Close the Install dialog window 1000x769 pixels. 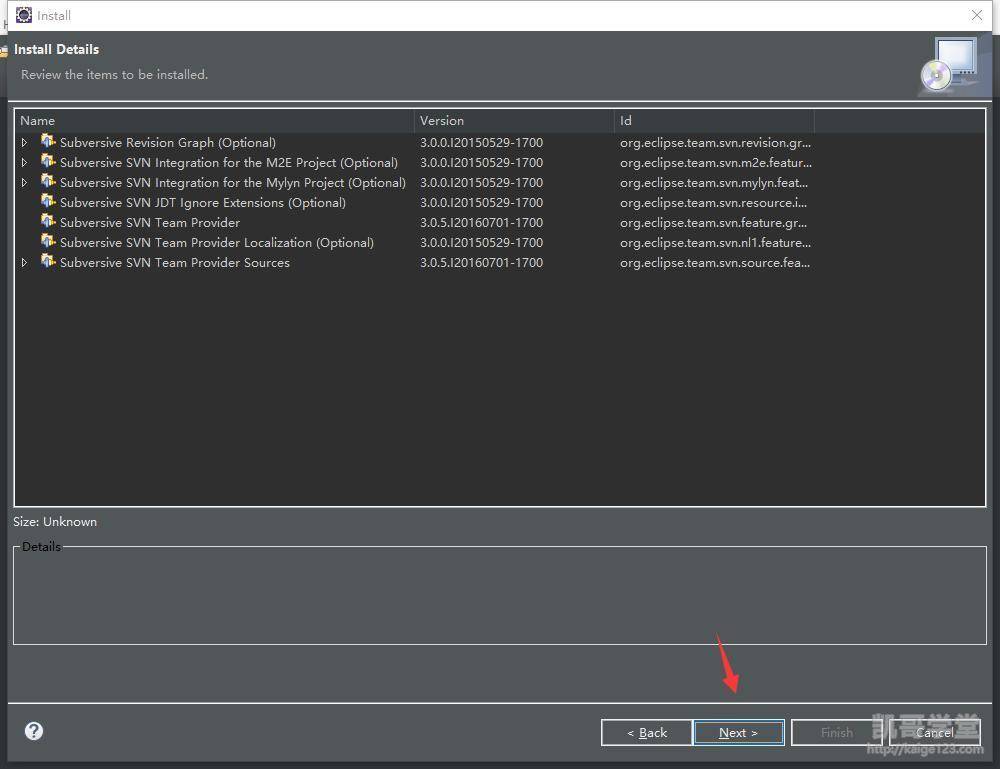(976, 15)
